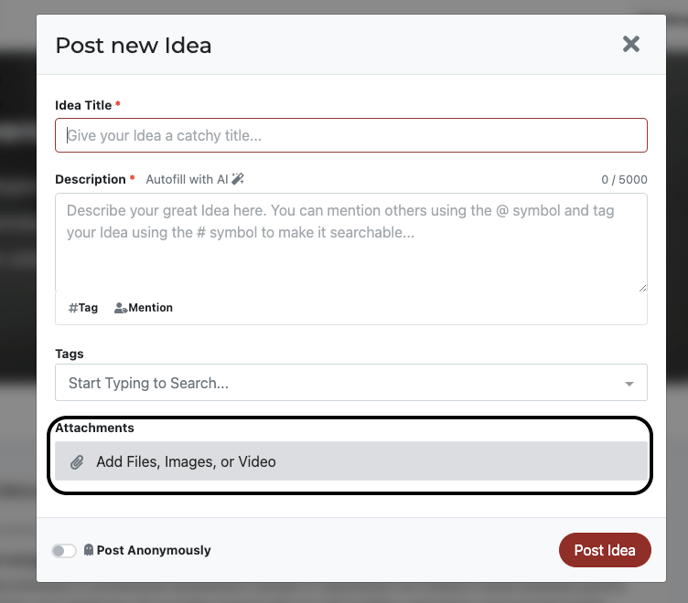Viewport: 688px width, 603px height.
Task: Click the Post new Idea heading
Action: coord(133,45)
